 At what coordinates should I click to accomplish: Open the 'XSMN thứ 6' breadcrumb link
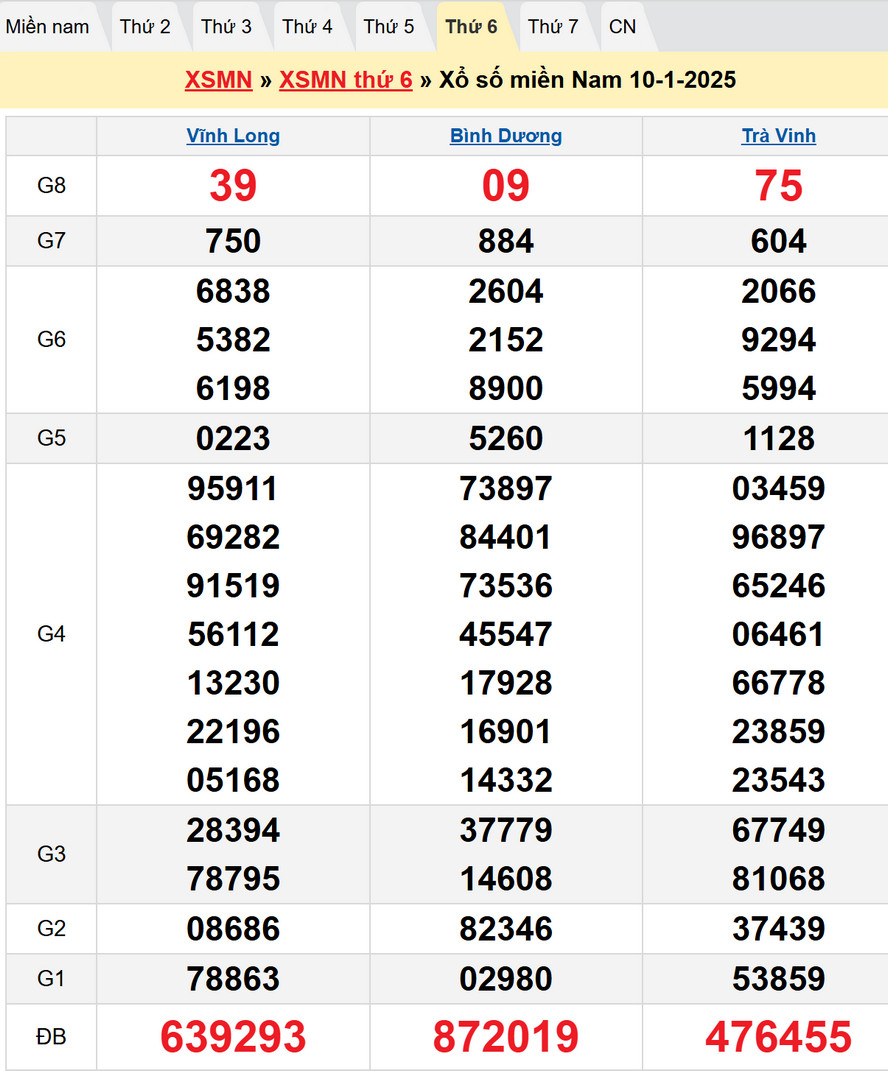point(345,80)
